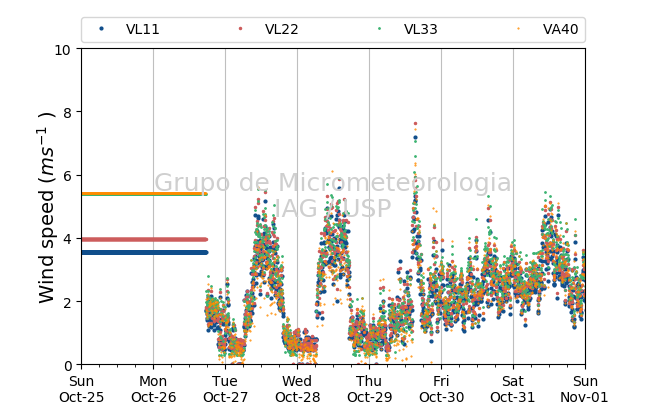Click the Fri Oct-30 x-axis label
650x409 pixels.
click(x=441, y=389)
